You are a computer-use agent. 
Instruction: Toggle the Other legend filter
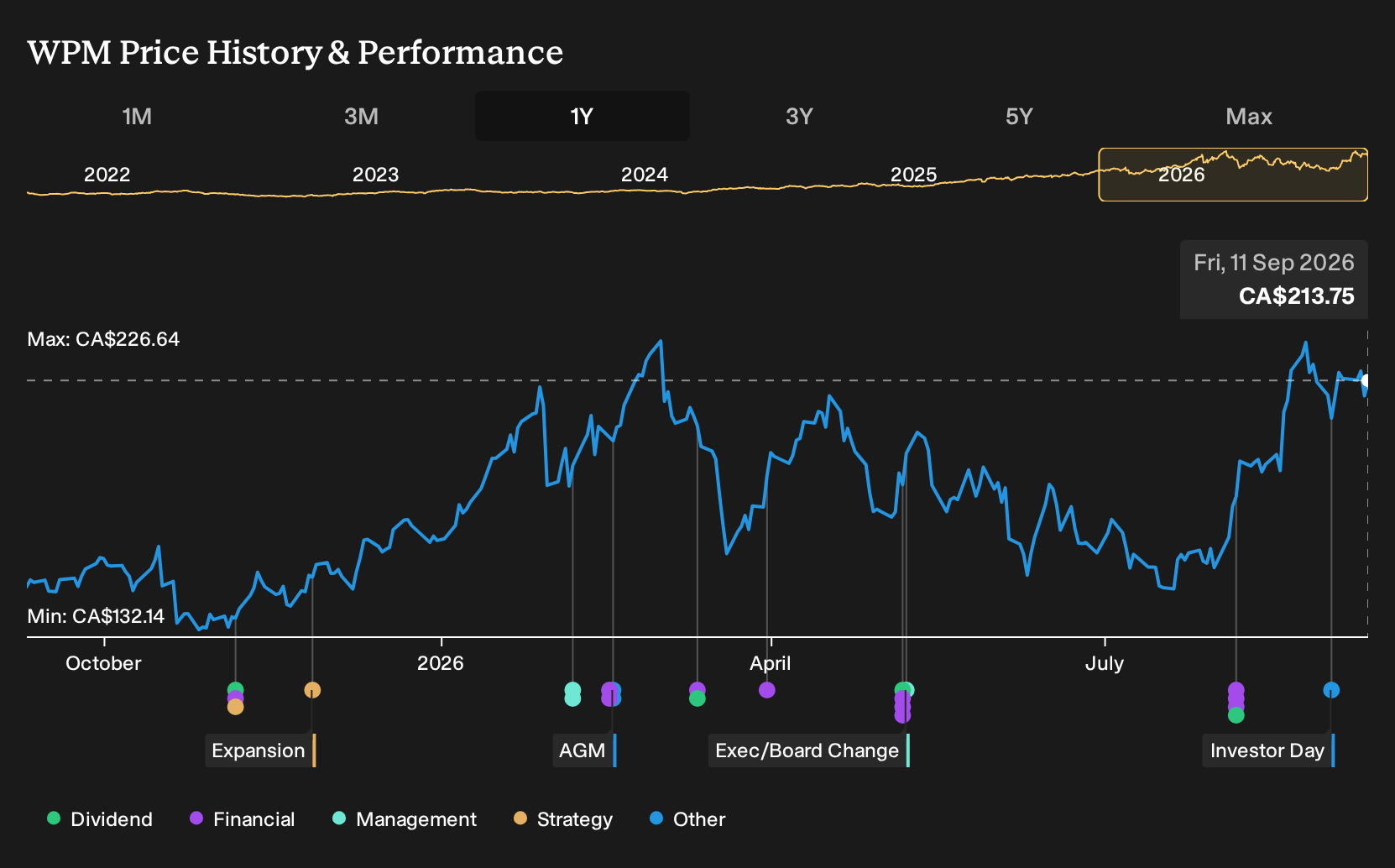pyautogui.click(x=687, y=818)
